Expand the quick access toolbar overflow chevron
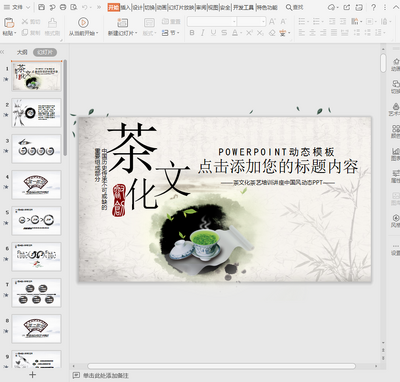Viewport: 400px width, 382px height. coord(99,7)
